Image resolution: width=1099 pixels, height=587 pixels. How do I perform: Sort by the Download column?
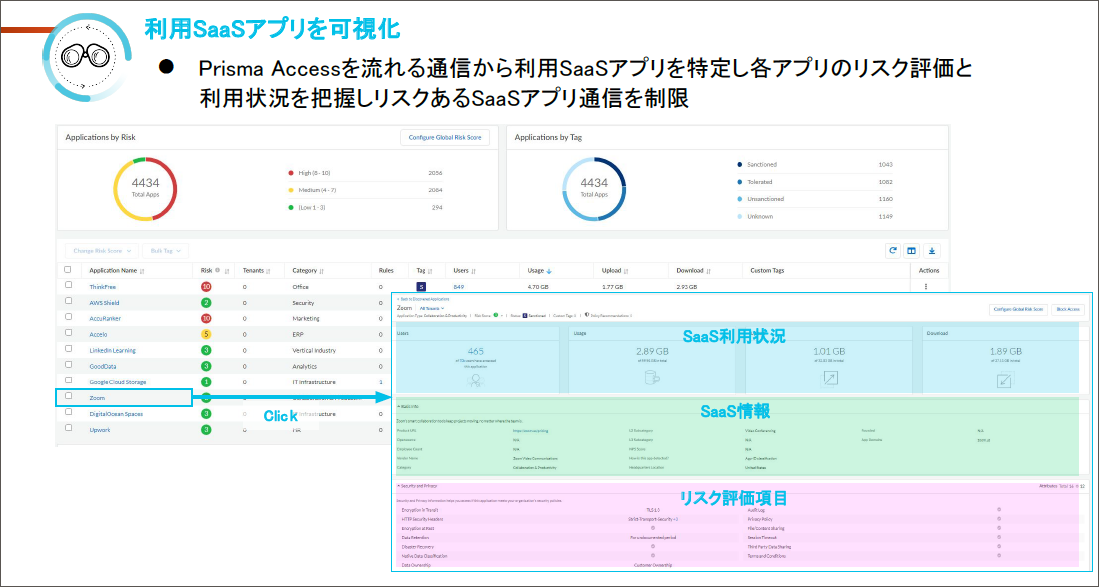(x=709, y=271)
